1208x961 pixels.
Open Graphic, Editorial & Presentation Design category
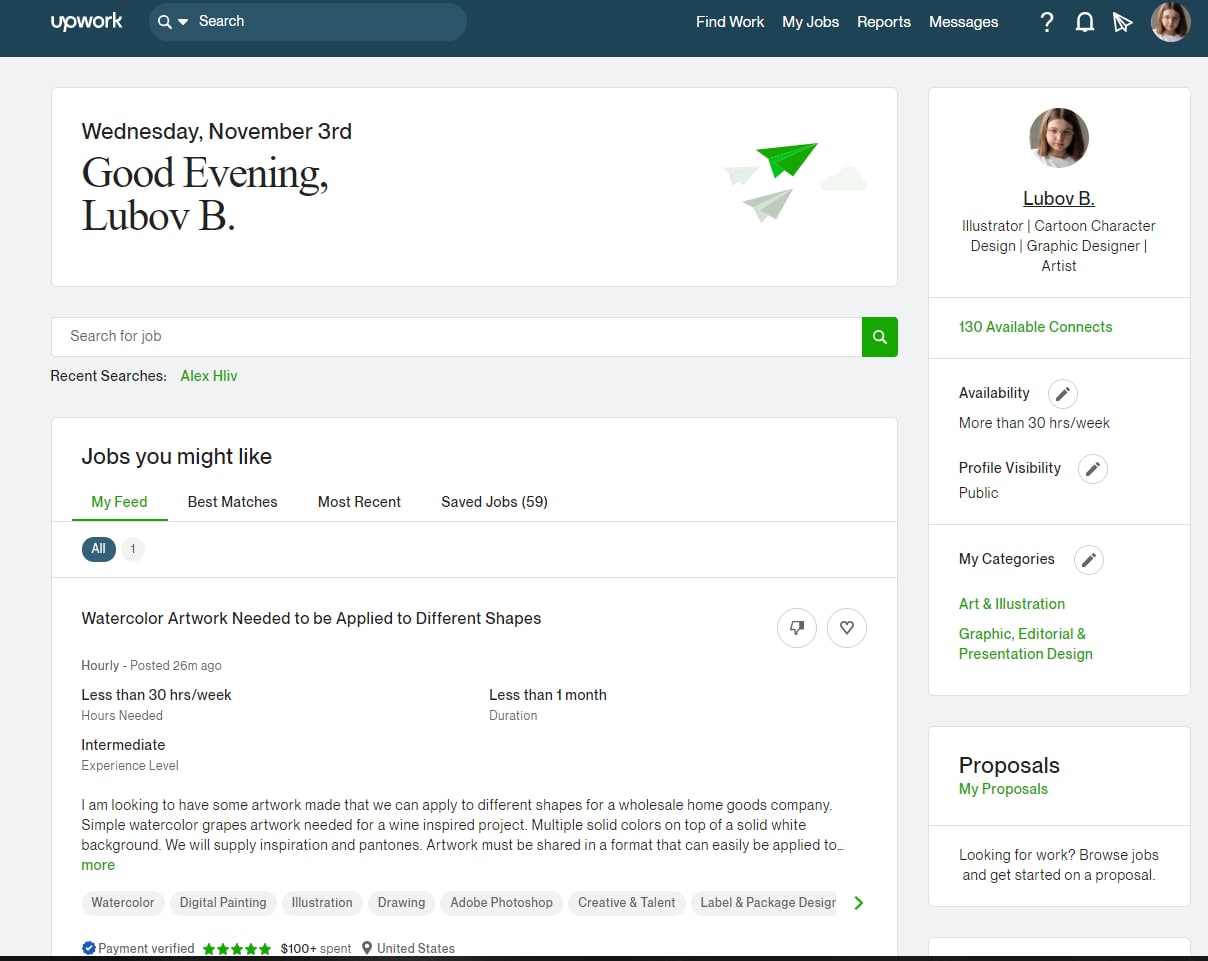point(1026,644)
